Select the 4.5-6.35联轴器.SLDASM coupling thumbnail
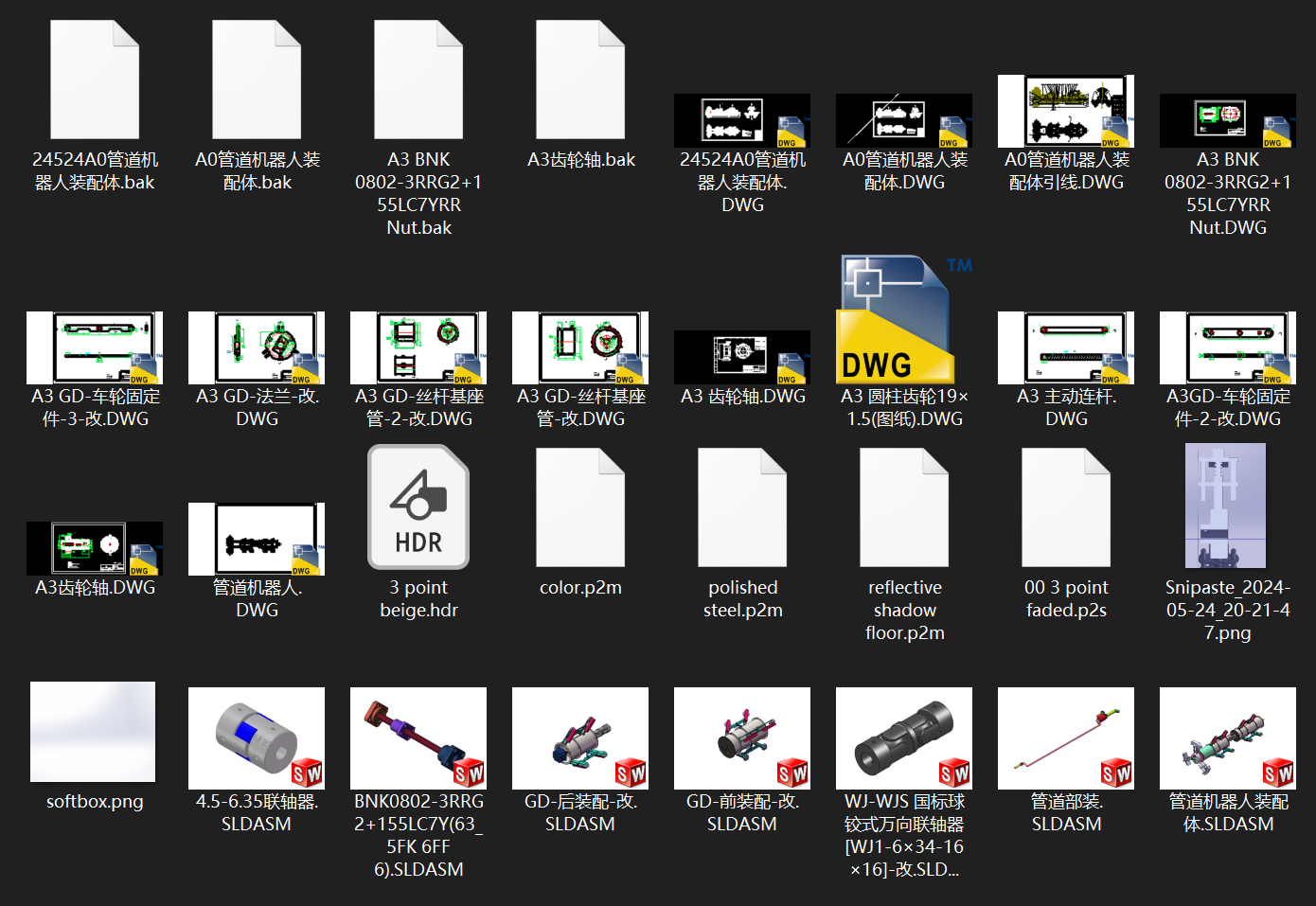The image size is (1316, 906). (x=257, y=738)
